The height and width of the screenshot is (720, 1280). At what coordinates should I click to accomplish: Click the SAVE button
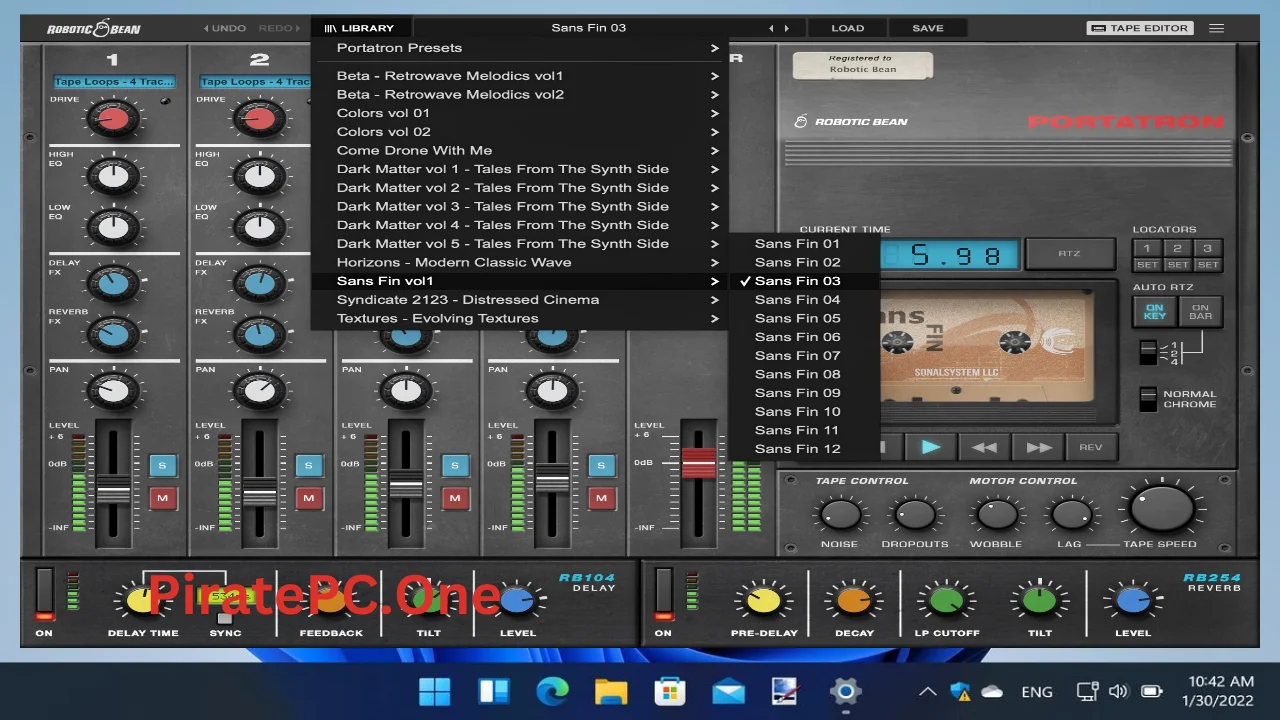928,28
